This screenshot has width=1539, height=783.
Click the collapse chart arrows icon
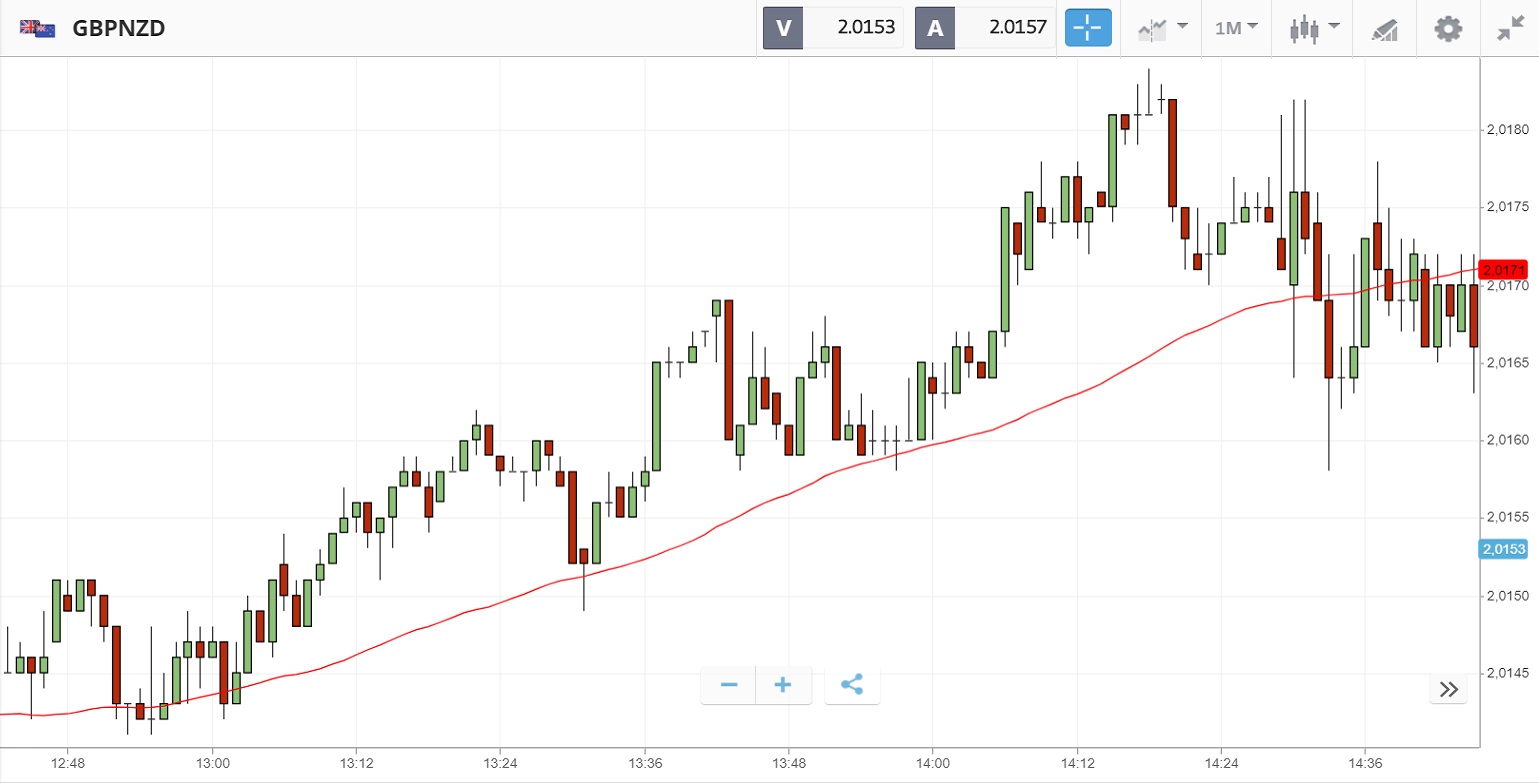click(1509, 28)
